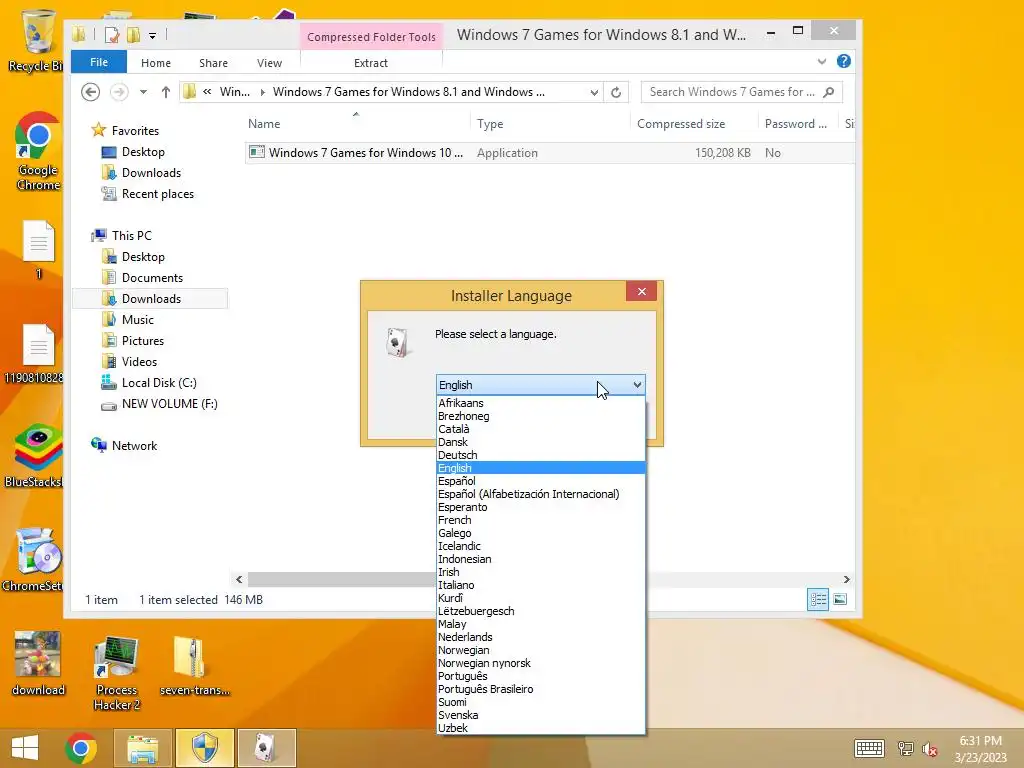Click the UAC shield taskbar item
The width and height of the screenshot is (1024, 768).
point(204,748)
